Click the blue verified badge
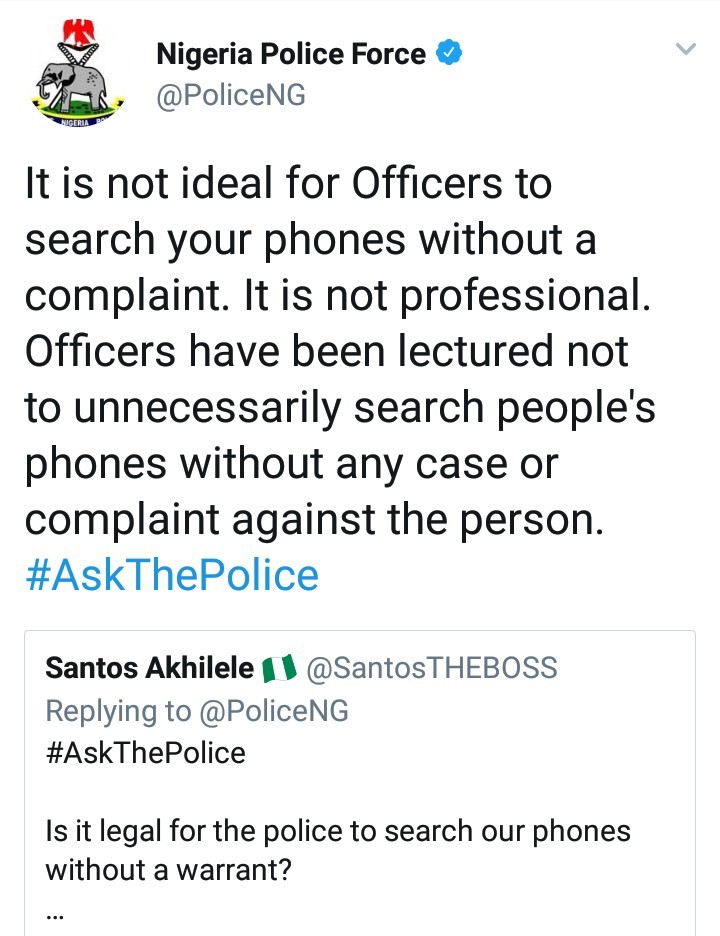Viewport: 720px width, 936px height. pos(450,53)
